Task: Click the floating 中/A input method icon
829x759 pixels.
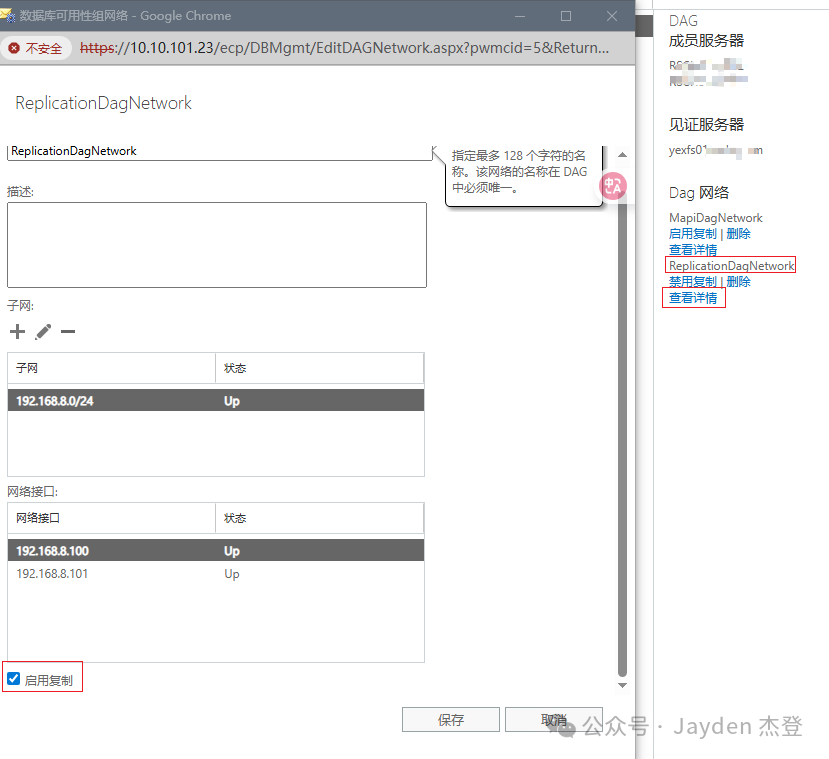Action: pyautogui.click(x=612, y=185)
